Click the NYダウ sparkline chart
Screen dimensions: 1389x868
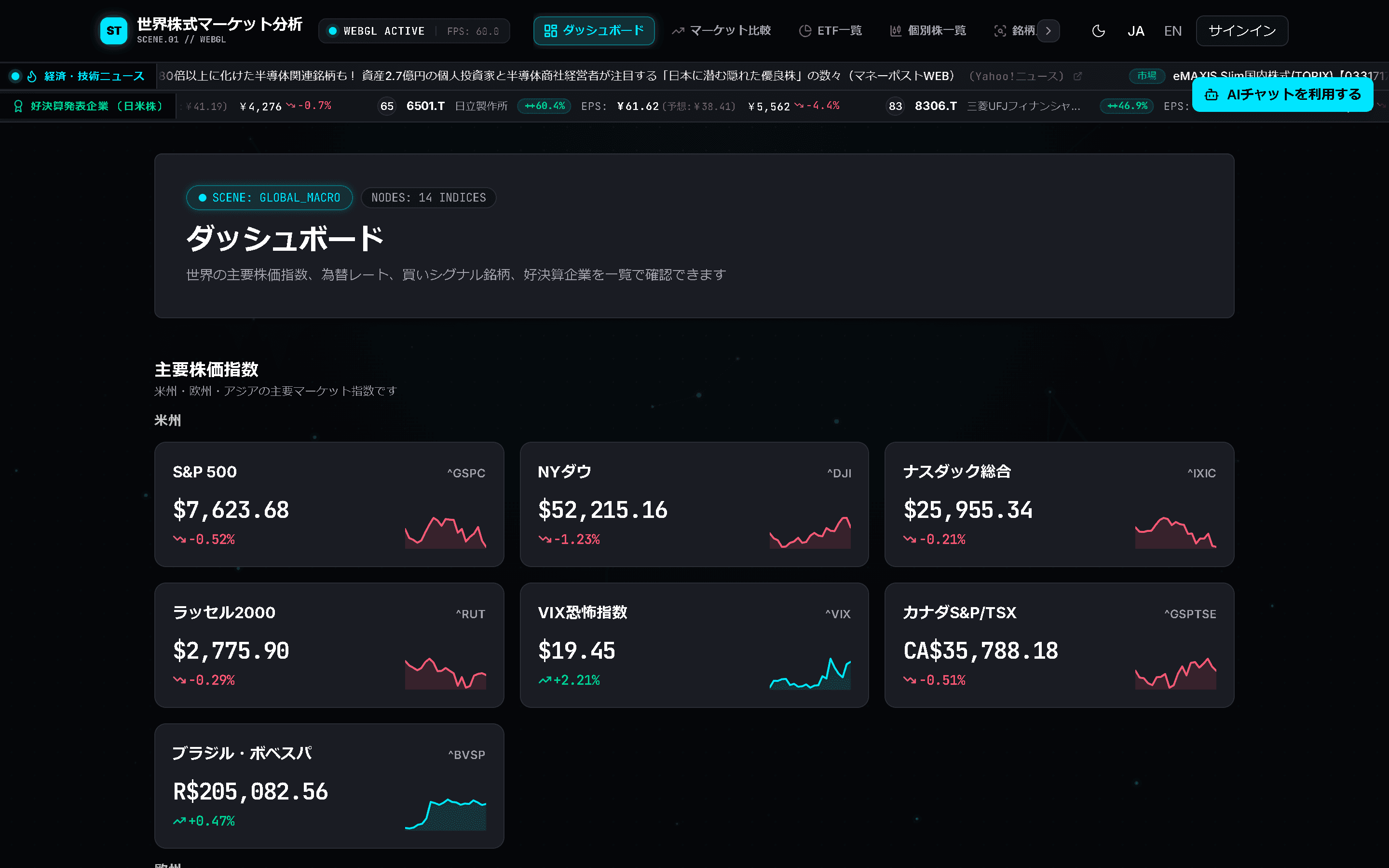coord(810,532)
